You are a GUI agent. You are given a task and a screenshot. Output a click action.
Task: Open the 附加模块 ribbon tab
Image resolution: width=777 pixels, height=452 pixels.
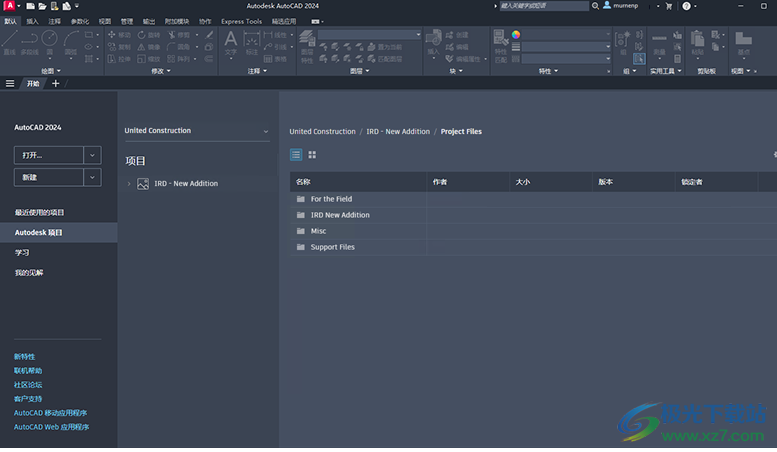click(x=176, y=21)
